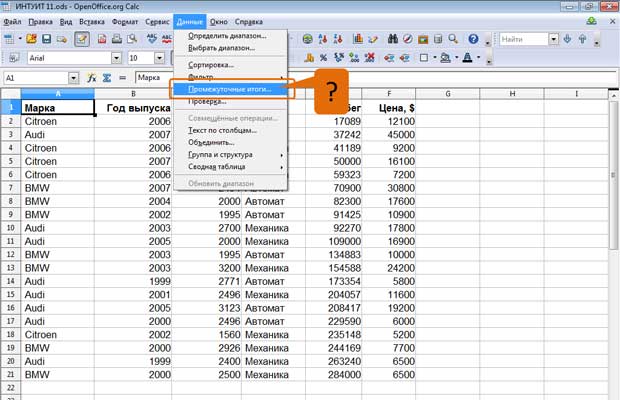The height and width of the screenshot is (400, 620).
Task: Open the Файл menu
Action: [x=13, y=22]
